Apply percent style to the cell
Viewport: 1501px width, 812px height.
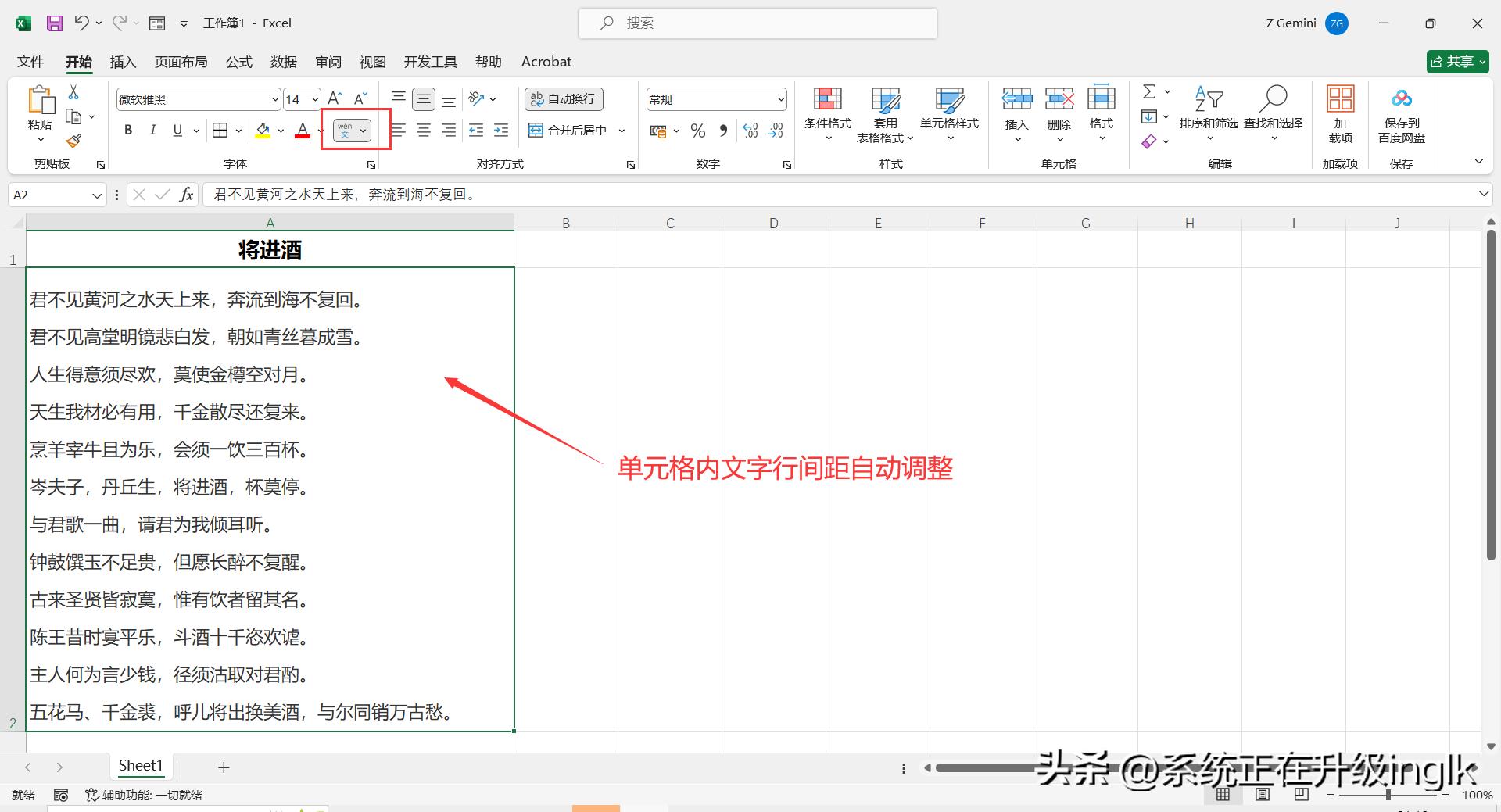click(x=698, y=131)
